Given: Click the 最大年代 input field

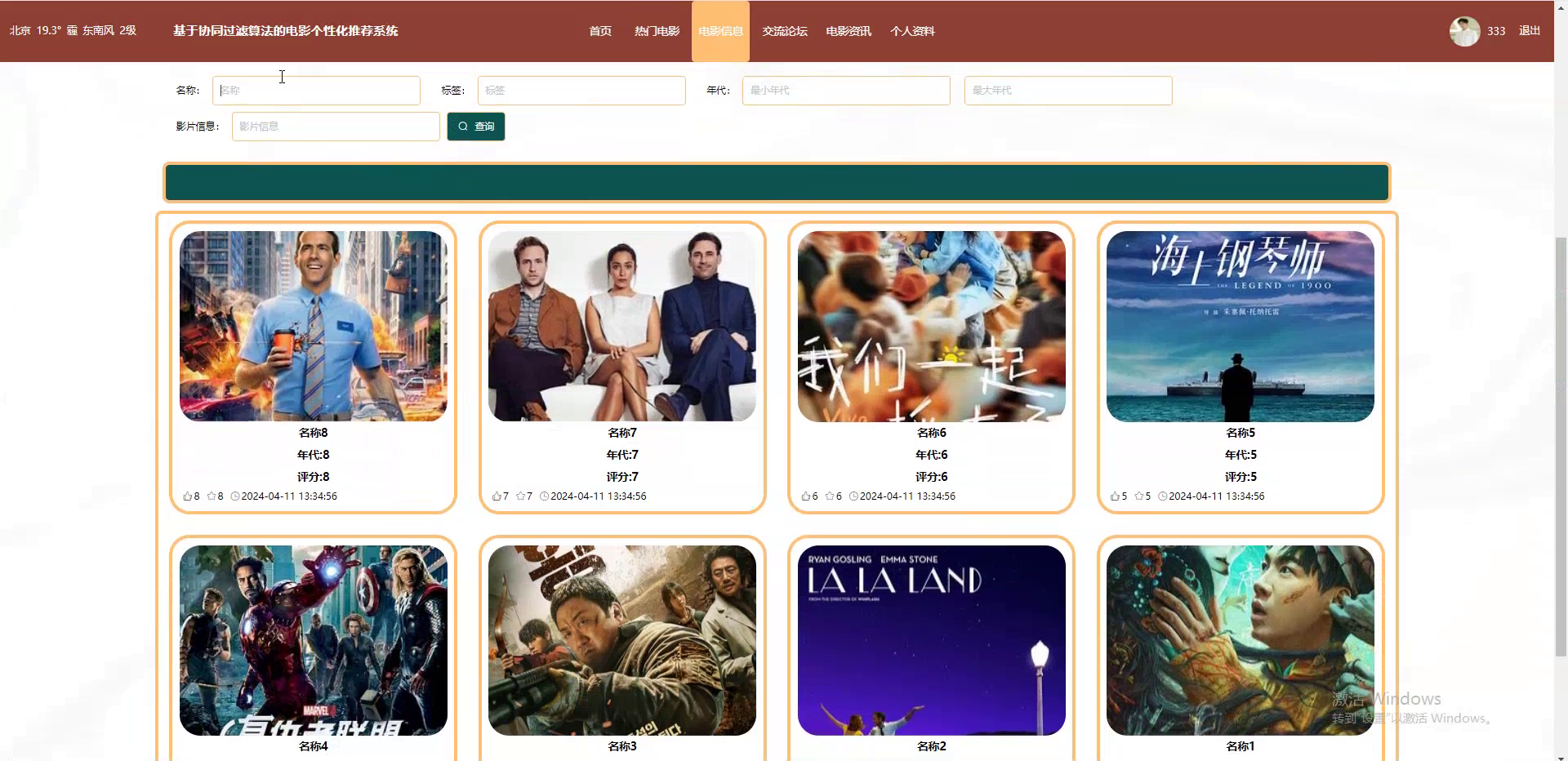Looking at the screenshot, I should 1068,91.
